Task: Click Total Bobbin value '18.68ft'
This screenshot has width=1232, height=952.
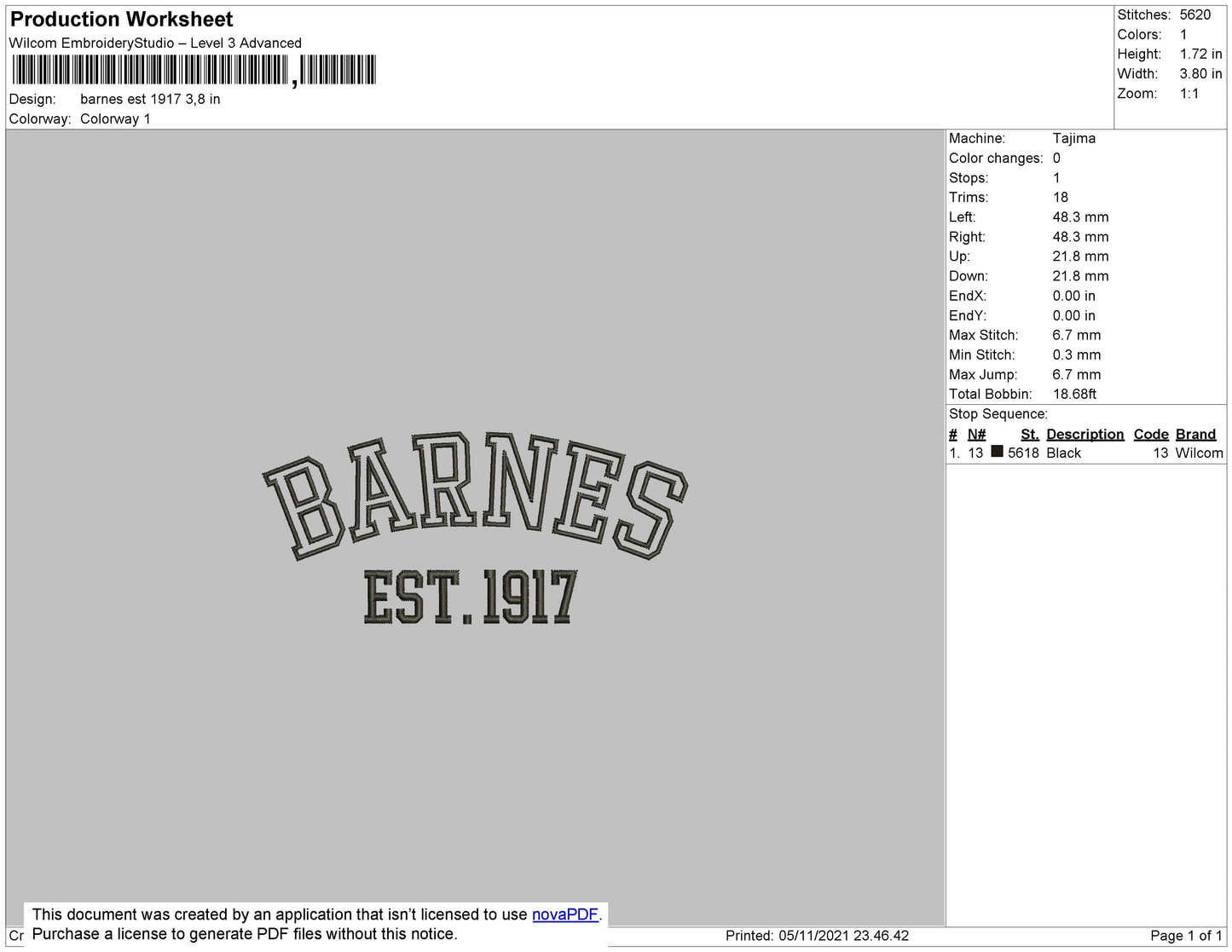Action: click(x=1075, y=394)
